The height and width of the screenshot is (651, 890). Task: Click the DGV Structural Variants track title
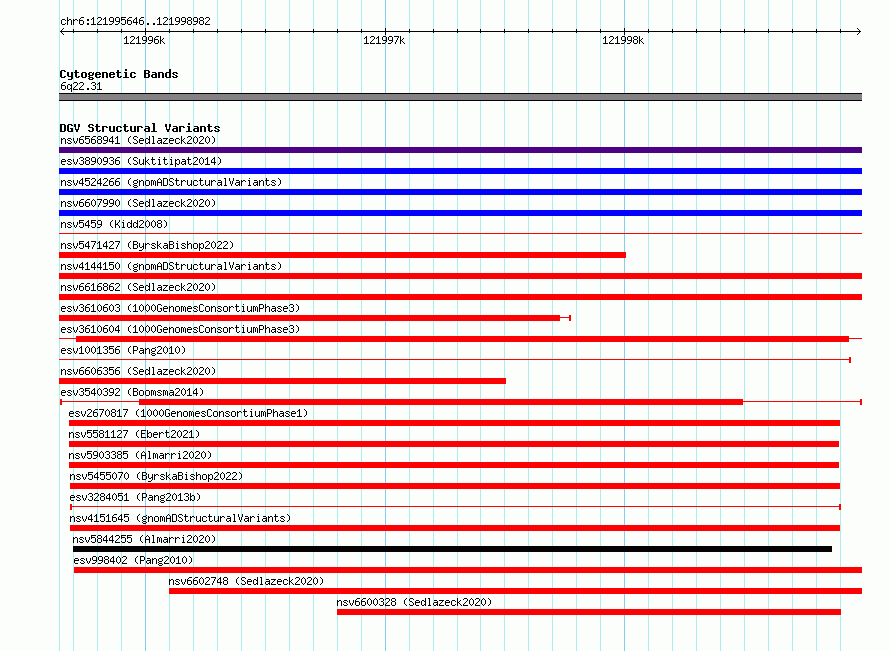[x=140, y=128]
